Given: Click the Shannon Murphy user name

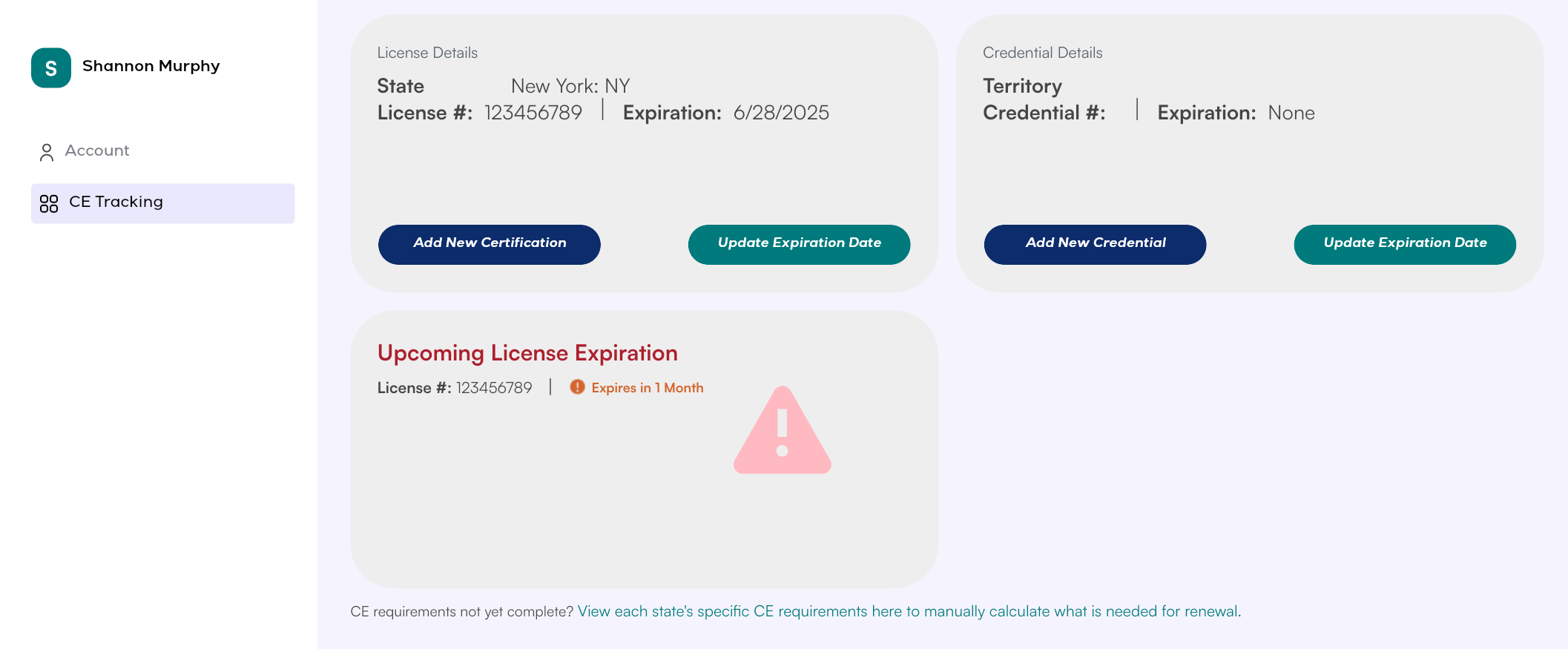Looking at the screenshot, I should pos(151,66).
